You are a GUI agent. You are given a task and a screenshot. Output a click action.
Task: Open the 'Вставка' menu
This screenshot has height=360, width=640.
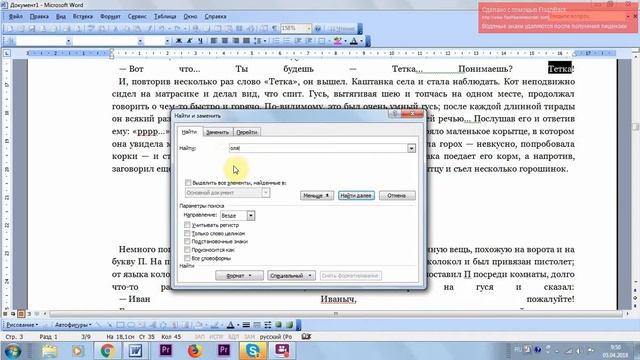[83, 17]
